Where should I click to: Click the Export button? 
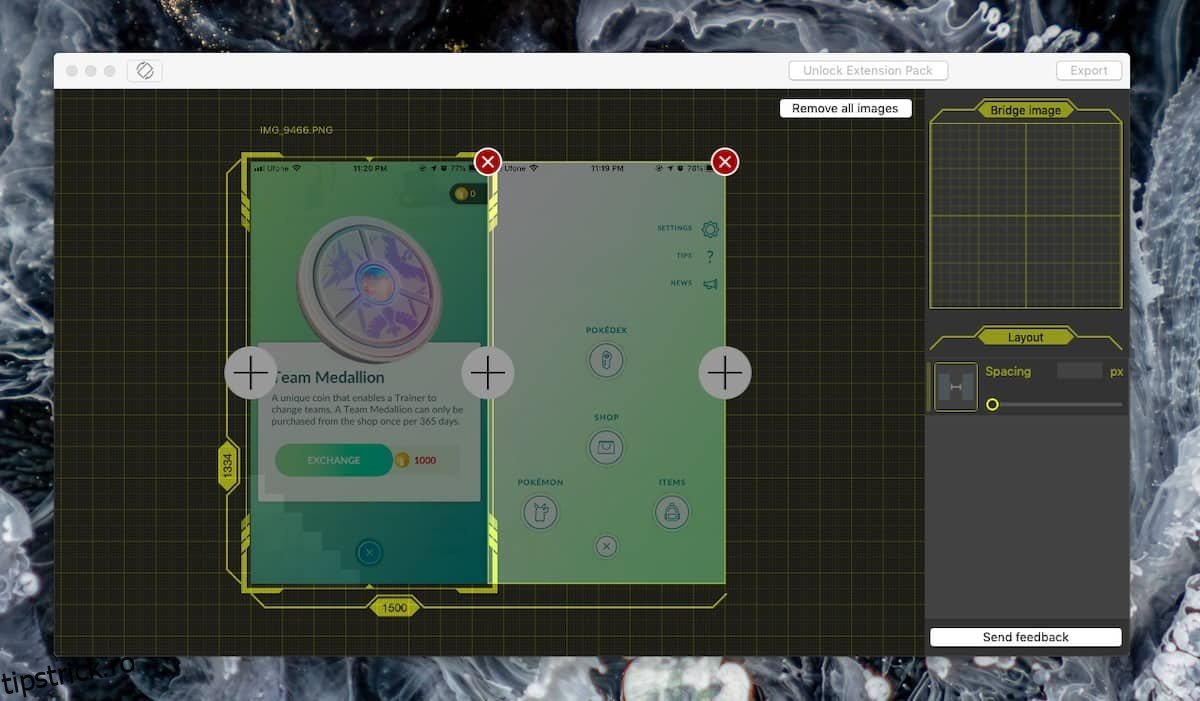point(1088,71)
